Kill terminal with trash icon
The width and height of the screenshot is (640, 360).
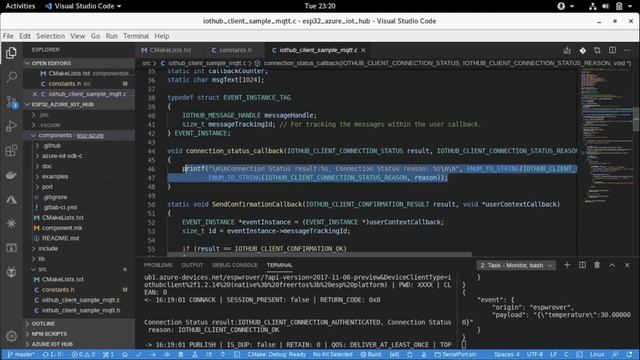click(x=597, y=265)
